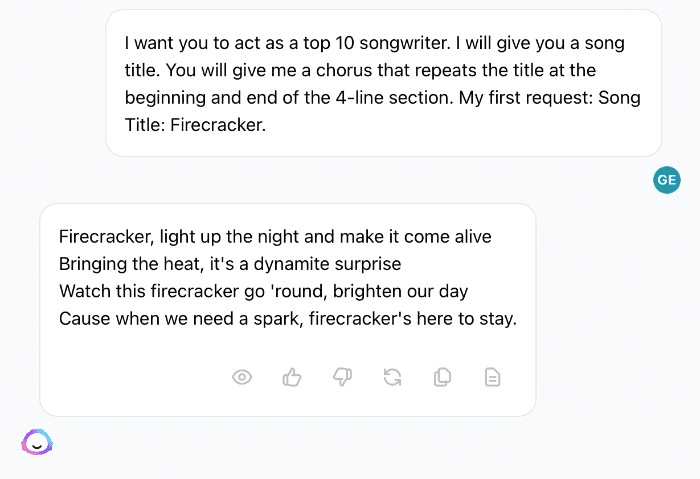Click the line "Cause when we need a spark"
This screenshot has height=479, width=700.
pyautogui.click(x=288, y=319)
